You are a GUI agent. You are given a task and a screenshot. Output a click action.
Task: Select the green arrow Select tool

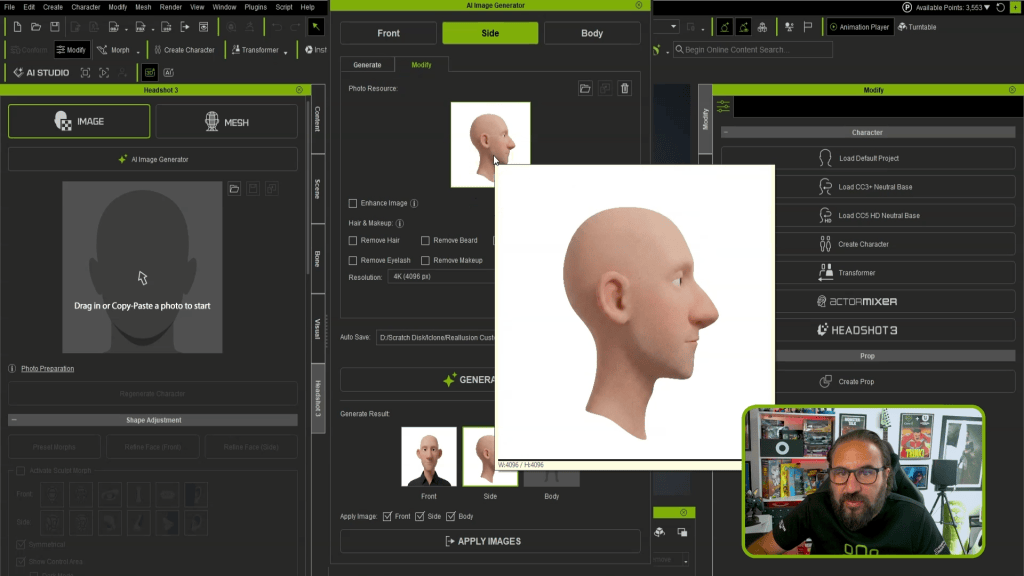(x=315, y=27)
